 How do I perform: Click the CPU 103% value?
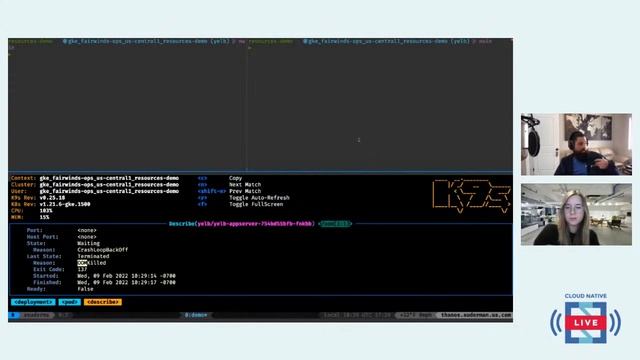pos(46,211)
